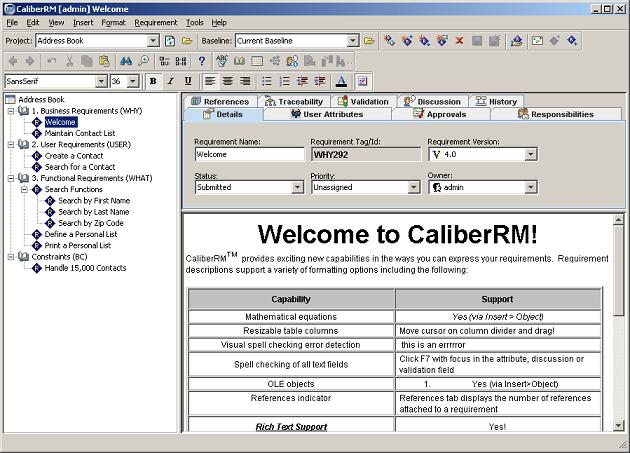The height and width of the screenshot is (453, 630).
Task: Click the bulleted list icon
Action: (267, 81)
